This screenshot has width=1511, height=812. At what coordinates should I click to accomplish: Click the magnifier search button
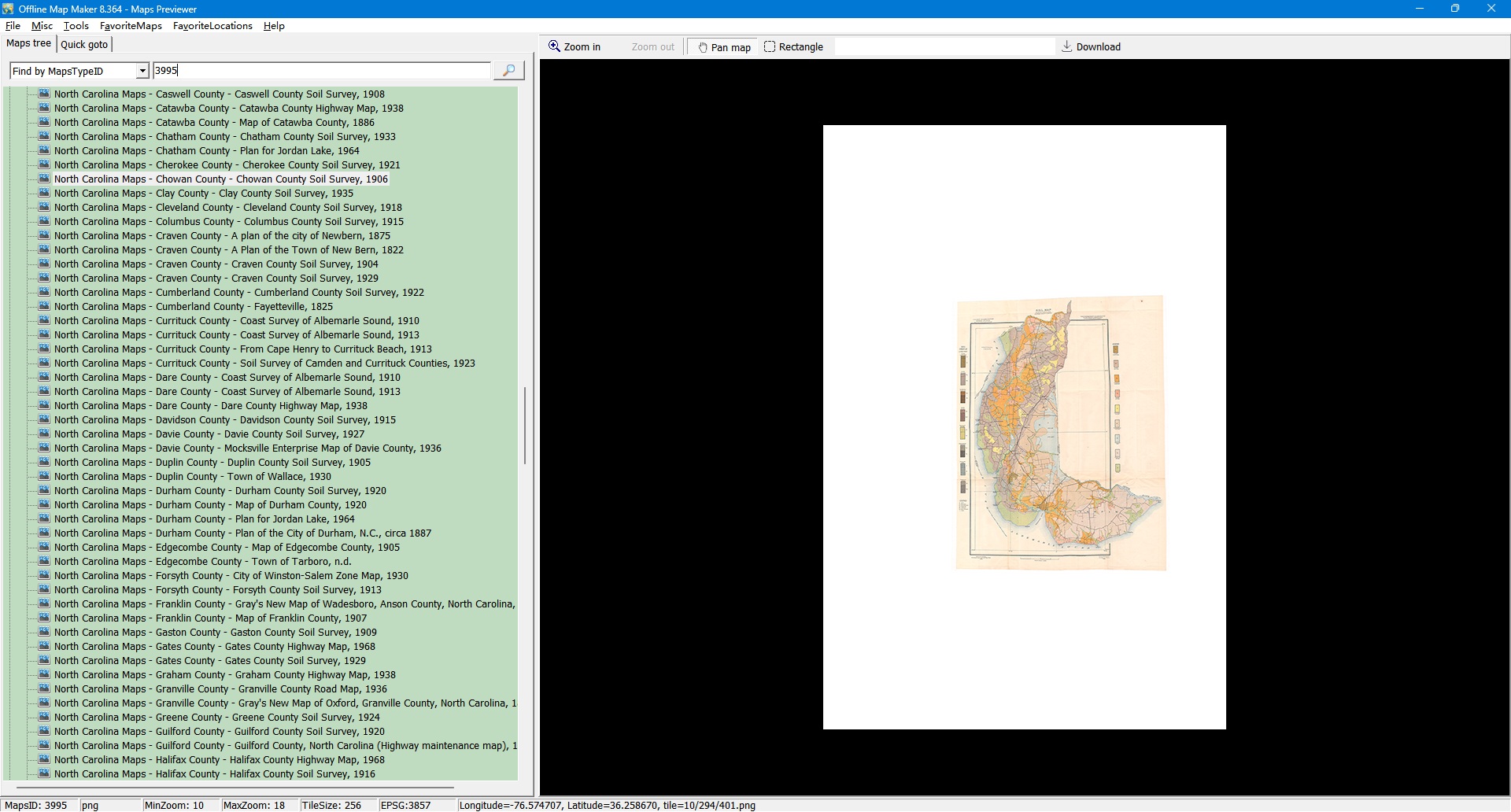pos(508,71)
